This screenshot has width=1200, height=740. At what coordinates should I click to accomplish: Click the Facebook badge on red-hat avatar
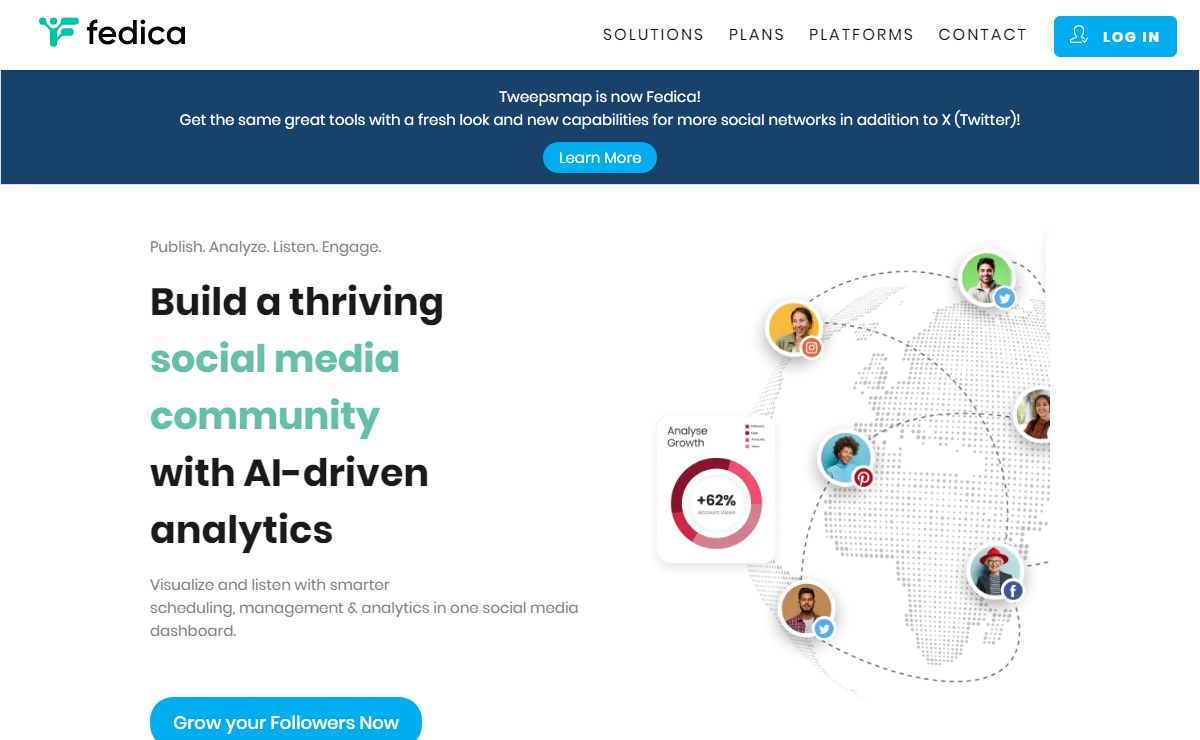(x=1012, y=591)
